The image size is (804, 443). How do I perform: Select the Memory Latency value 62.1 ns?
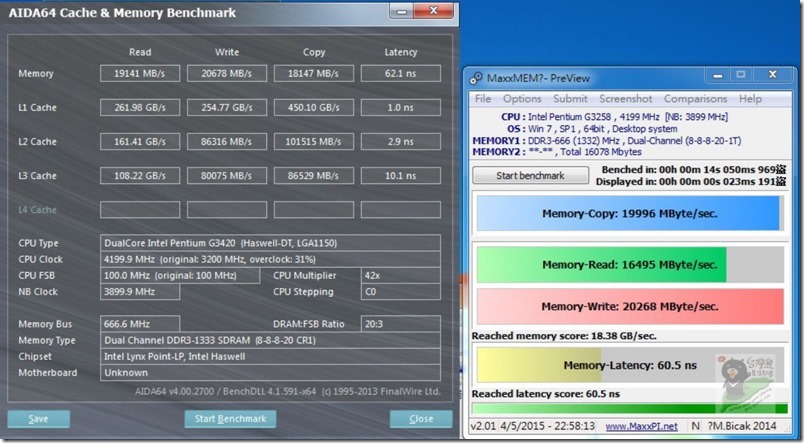coord(400,73)
